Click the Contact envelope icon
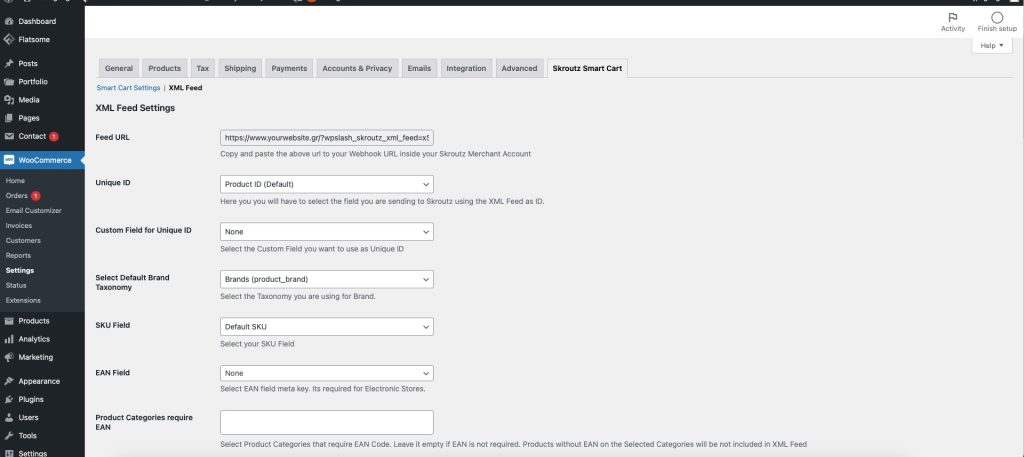Screen dimensions: 1024x457 8,136
